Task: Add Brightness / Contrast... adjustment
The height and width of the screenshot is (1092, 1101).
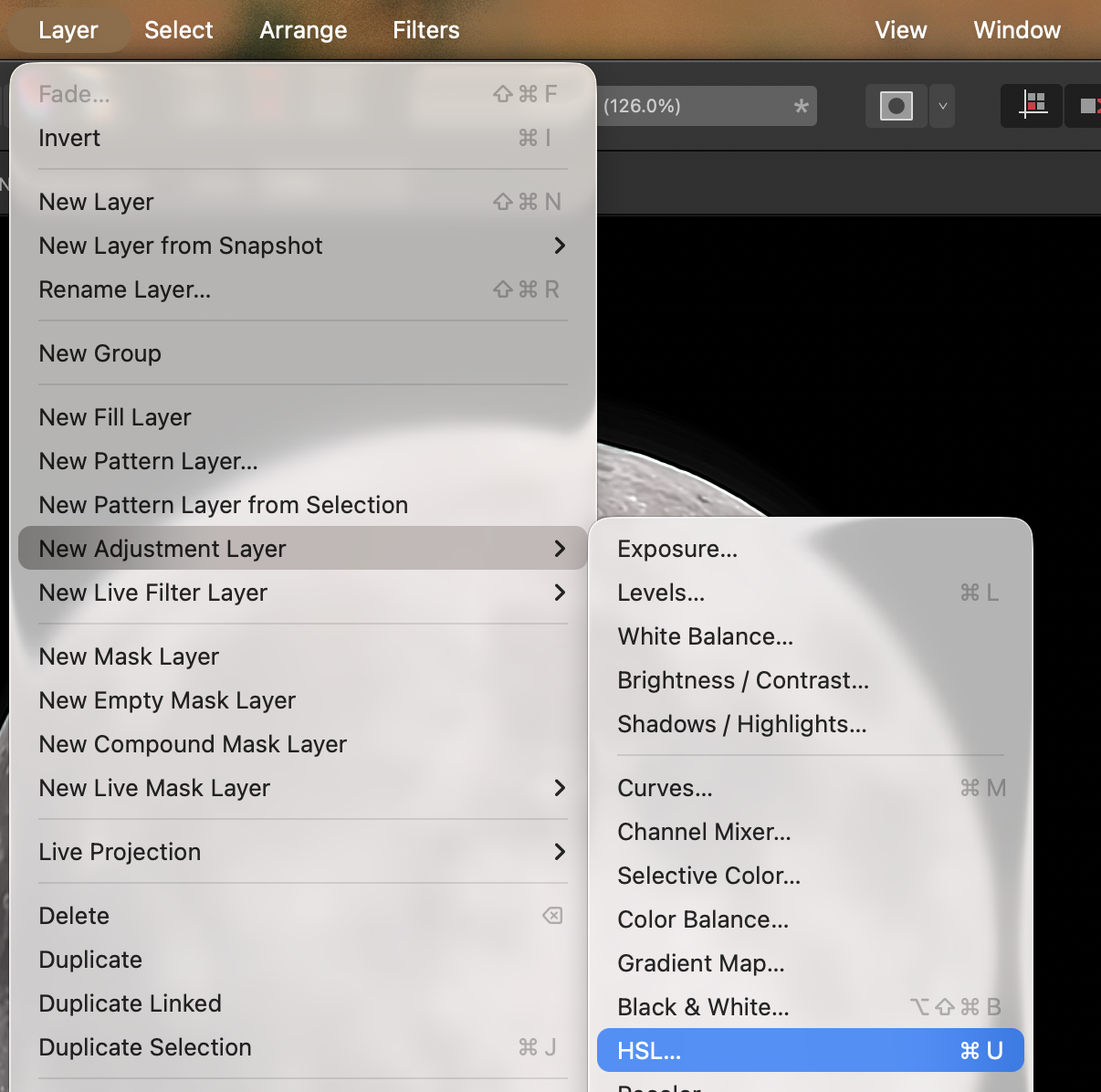Action: click(811, 680)
